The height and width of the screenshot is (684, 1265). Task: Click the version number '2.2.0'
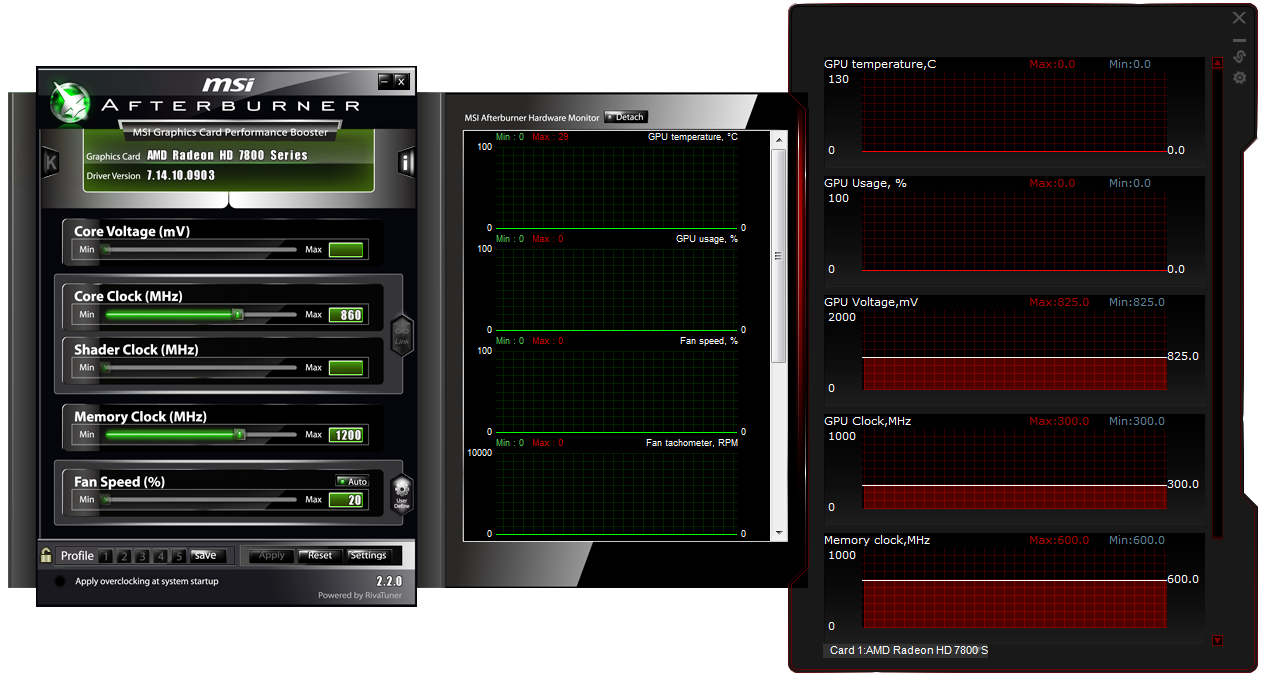pos(389,581)
